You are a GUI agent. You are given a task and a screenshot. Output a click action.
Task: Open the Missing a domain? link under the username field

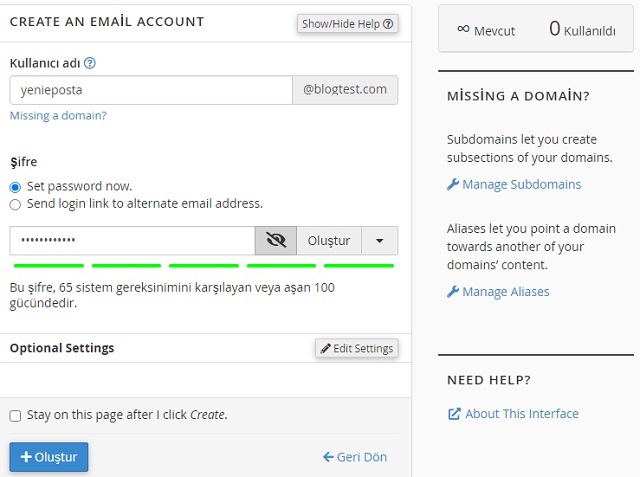click(58, 115)
